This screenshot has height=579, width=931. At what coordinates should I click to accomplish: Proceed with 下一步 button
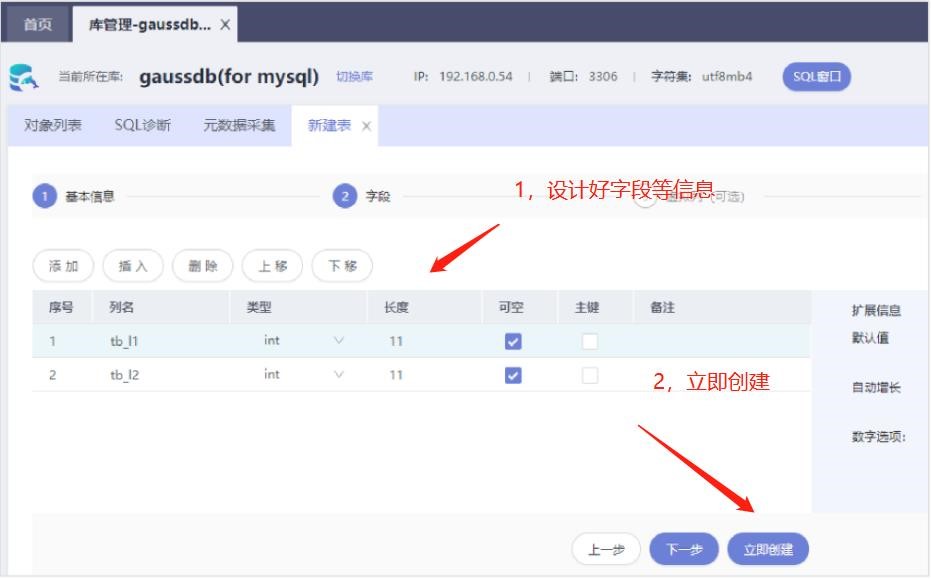coord(684,549)
